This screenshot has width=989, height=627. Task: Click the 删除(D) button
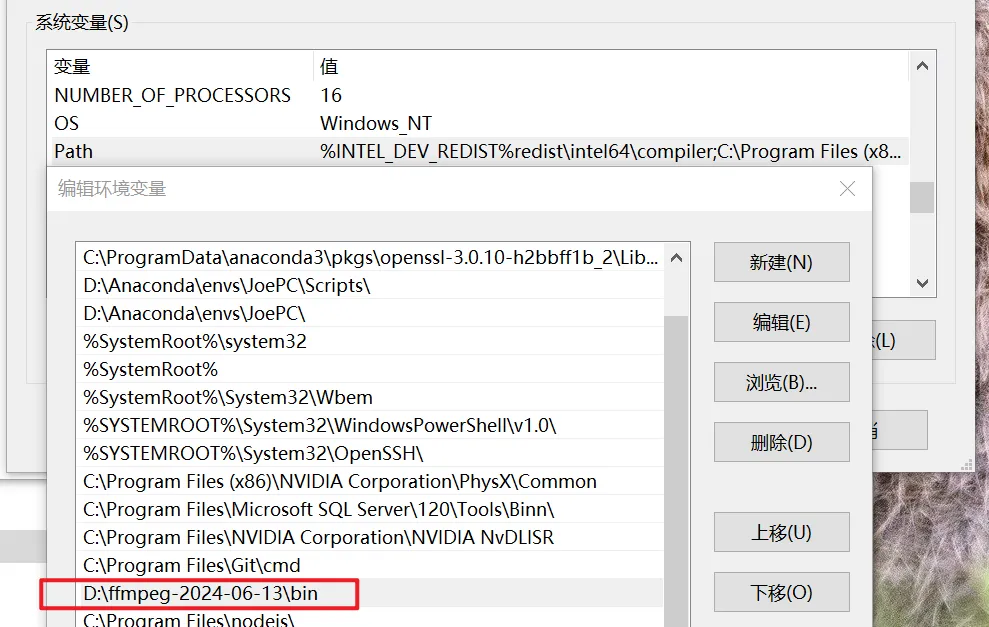[781, 442]
